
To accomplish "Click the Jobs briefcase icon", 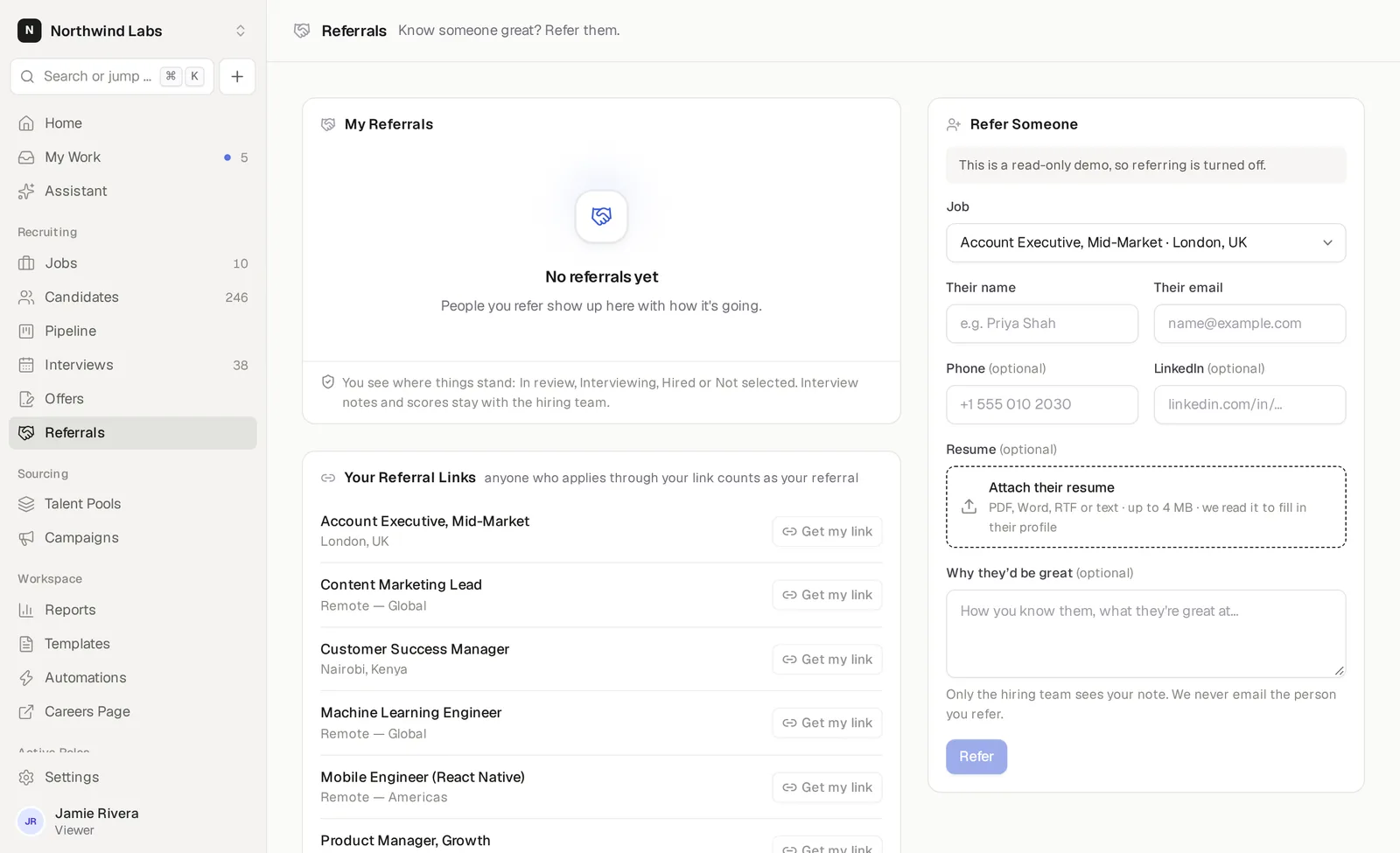I will click(26, 263).
